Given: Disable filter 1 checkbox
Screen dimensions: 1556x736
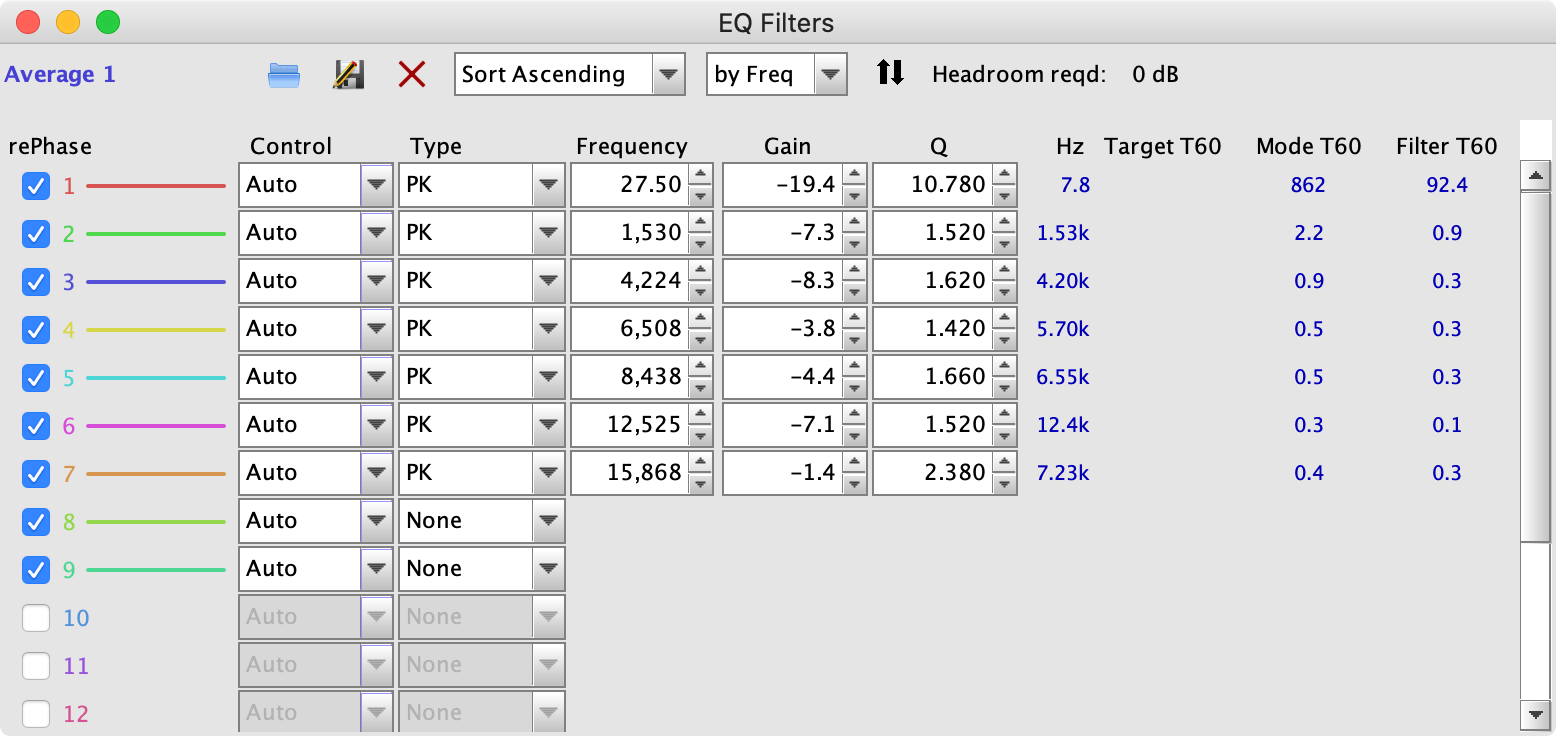Looking at the screenshot, I should pyautogui.click(x=36, y=185).
